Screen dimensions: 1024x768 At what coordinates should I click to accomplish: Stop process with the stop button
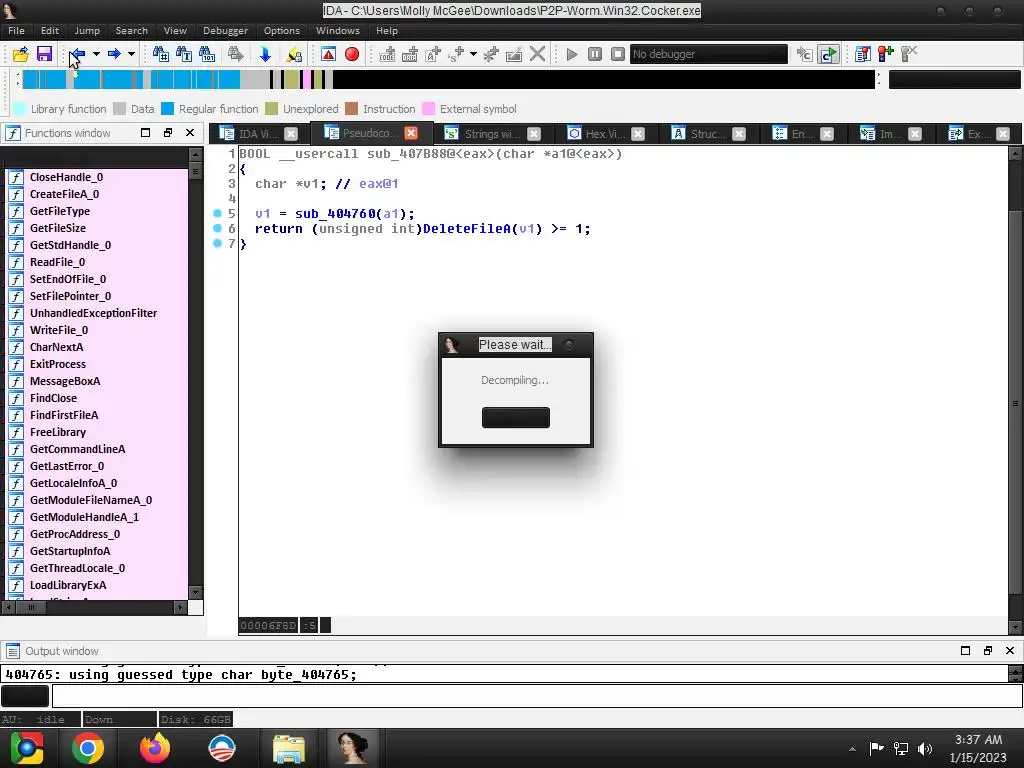pos(617,54)
